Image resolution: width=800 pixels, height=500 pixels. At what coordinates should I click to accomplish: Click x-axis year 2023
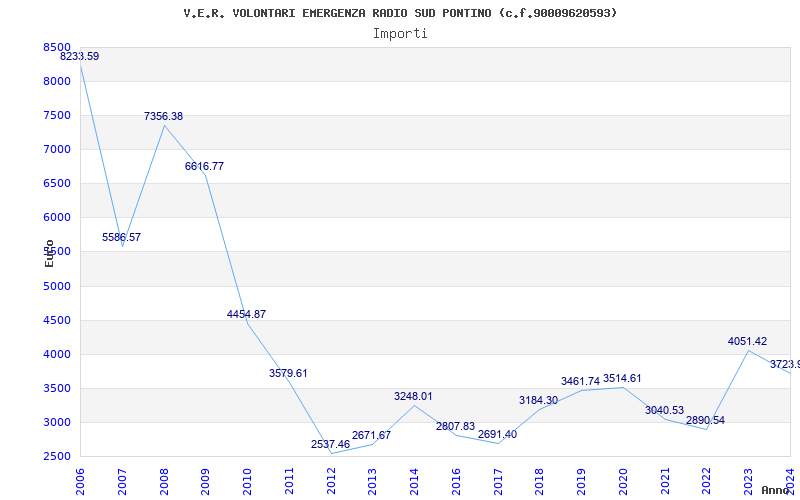[x=748, y=482]
